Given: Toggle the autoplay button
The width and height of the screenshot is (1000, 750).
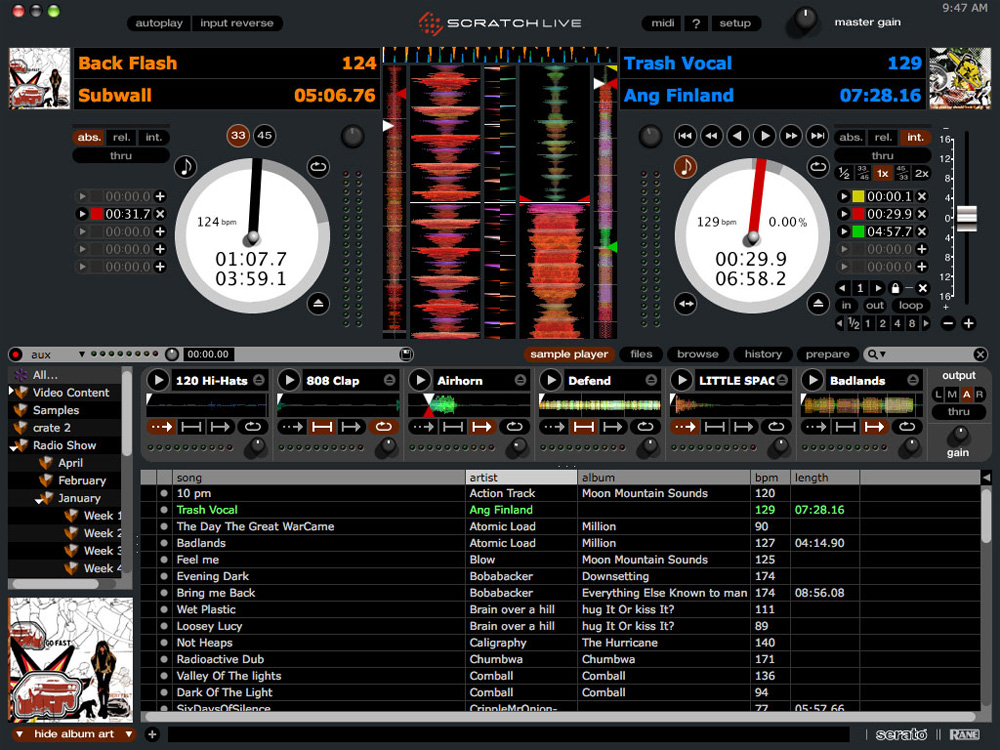Looking at the screenshot, I should click(x=159, y=23).
